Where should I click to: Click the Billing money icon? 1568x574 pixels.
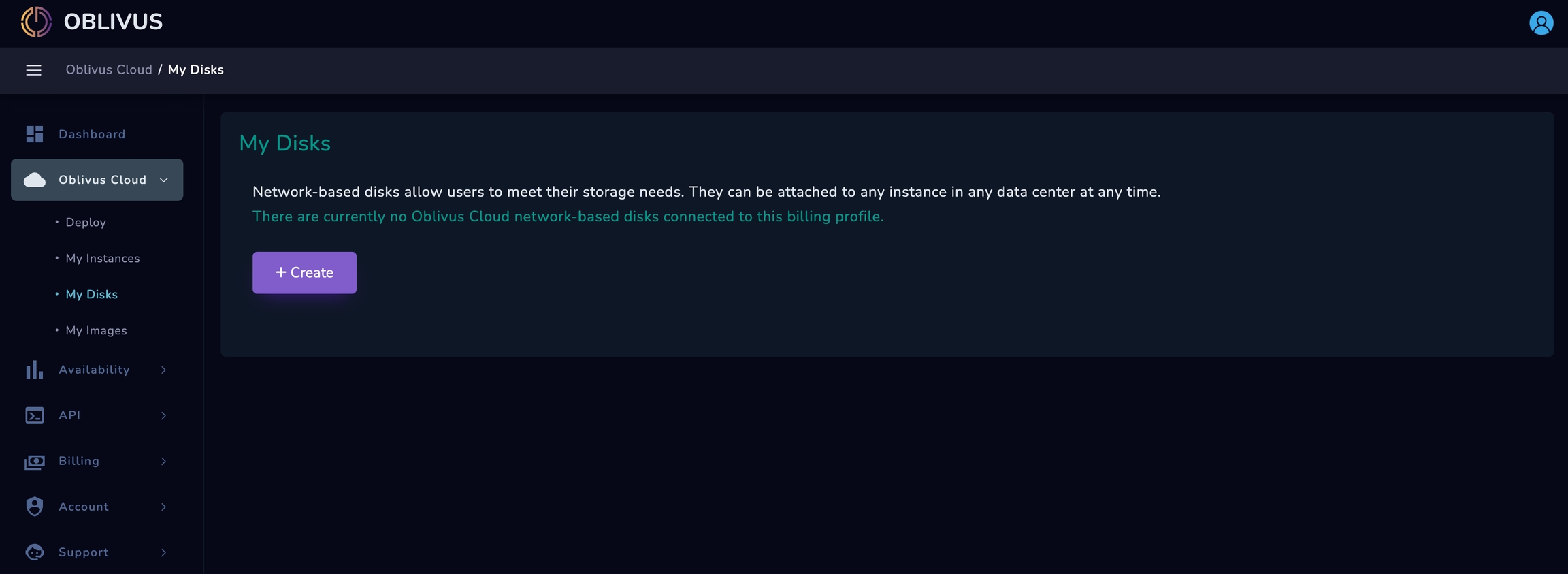[35, 462]
